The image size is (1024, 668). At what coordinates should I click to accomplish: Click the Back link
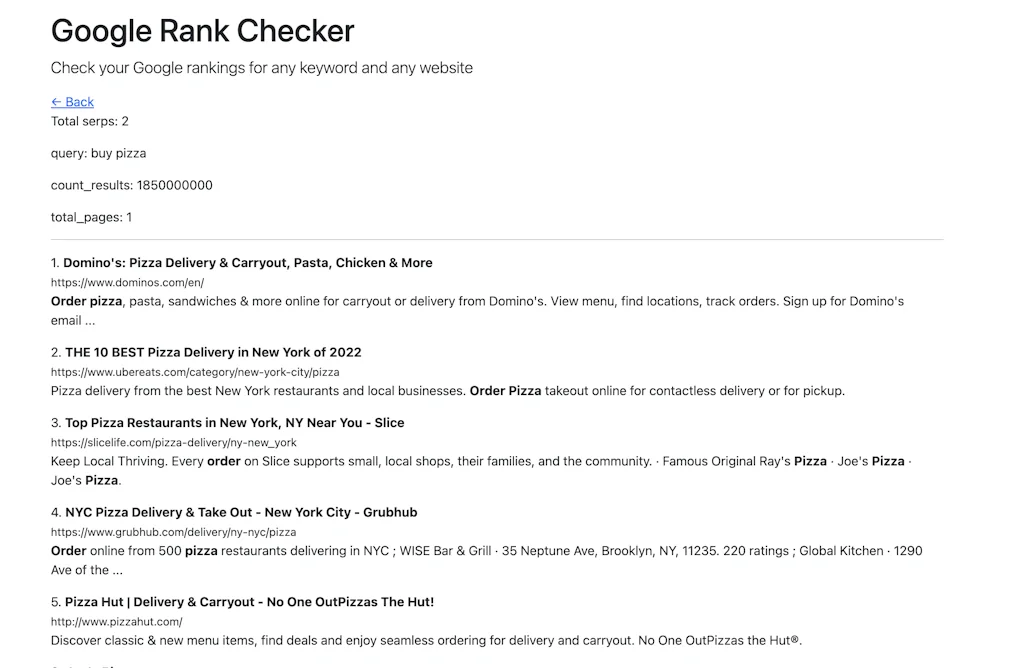tap(72, 101)
